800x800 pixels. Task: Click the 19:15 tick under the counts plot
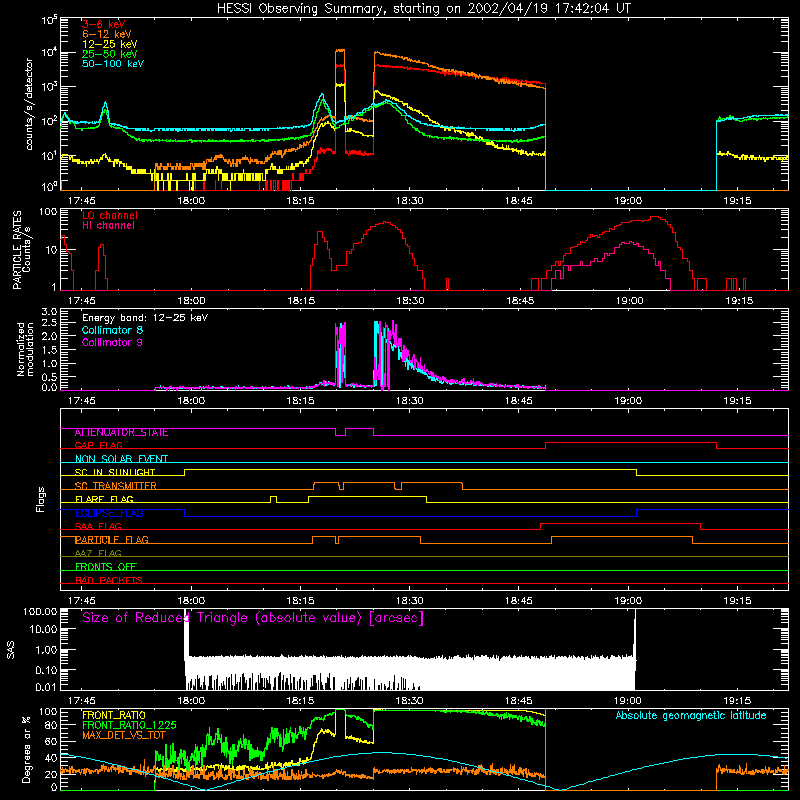(737, 201)
